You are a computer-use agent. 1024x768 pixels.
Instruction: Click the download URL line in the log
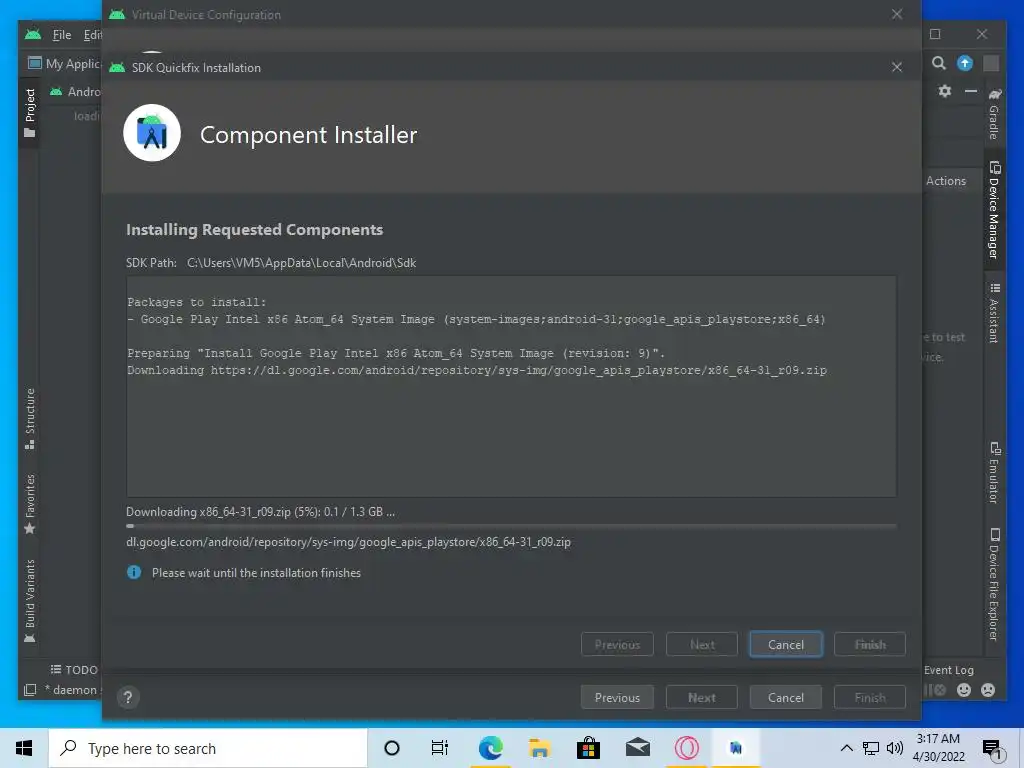coord(477,370)
